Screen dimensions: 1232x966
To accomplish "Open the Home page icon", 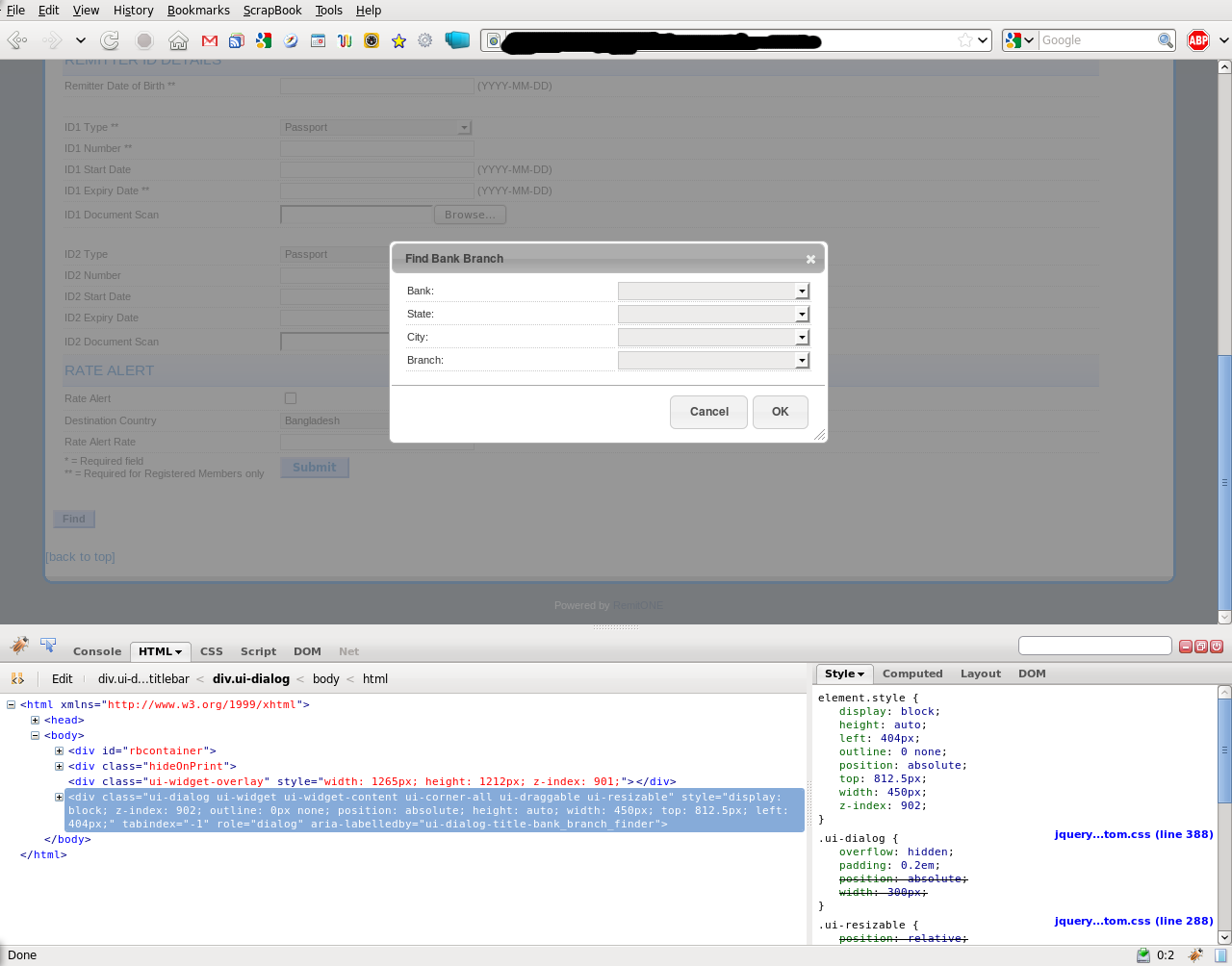I will click(x=178, y=40).
